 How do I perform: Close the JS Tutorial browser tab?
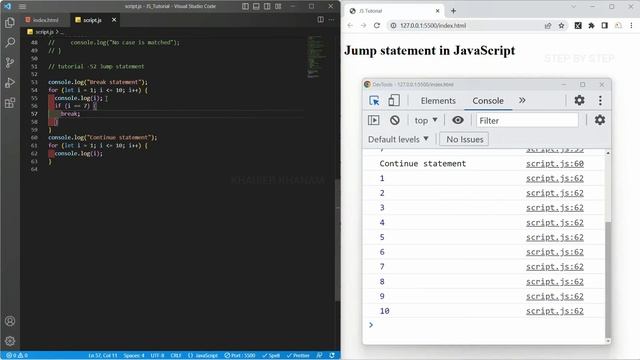[x=438, y=11]
